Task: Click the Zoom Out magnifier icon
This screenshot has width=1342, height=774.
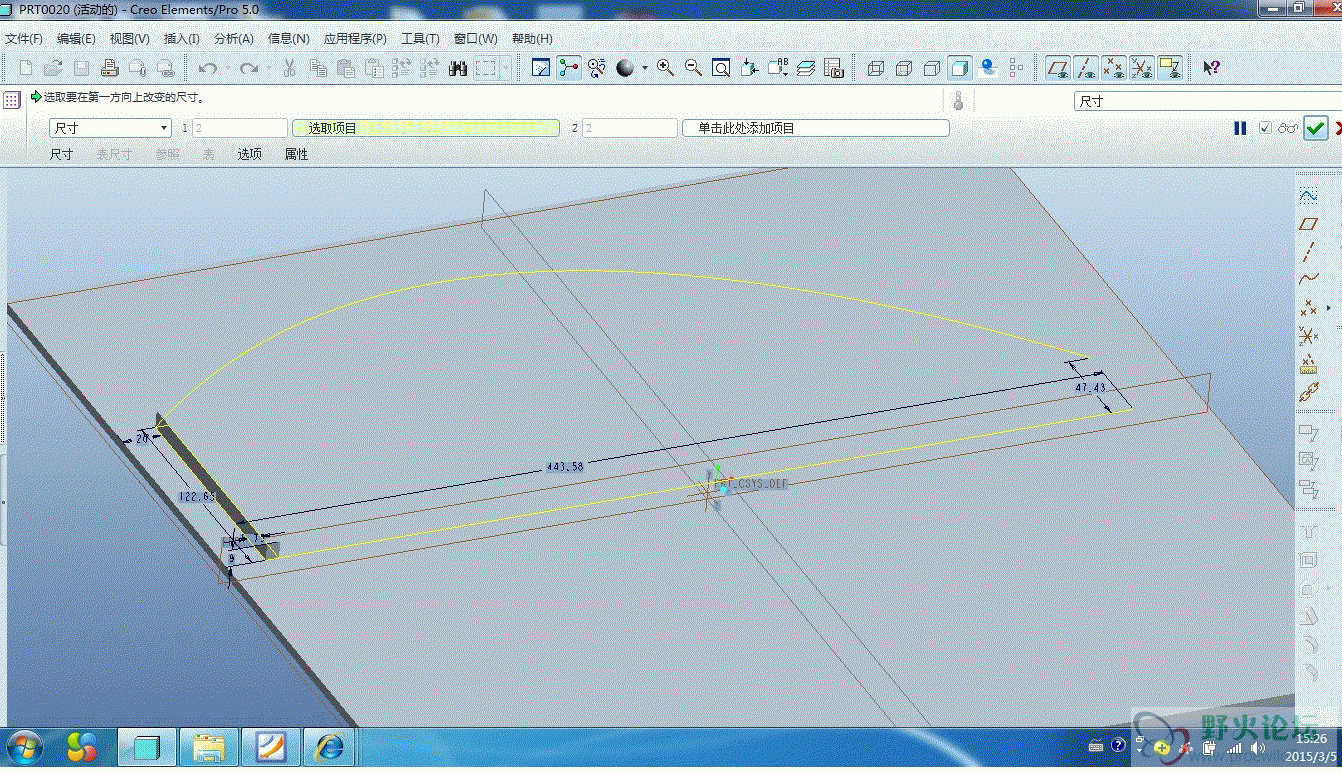Action: (693, 68)
